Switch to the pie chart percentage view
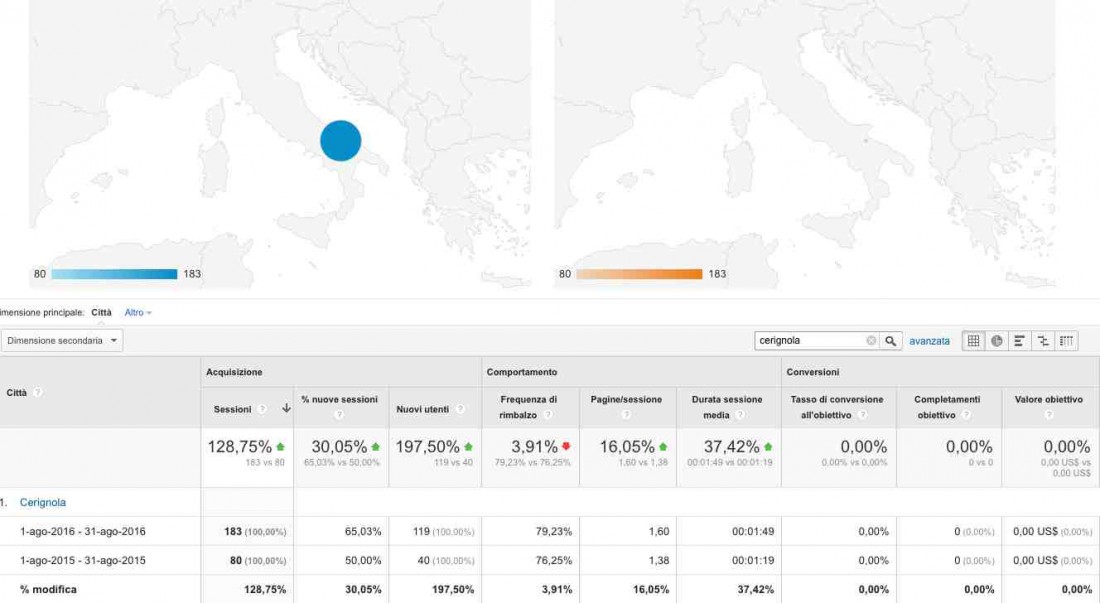This screenshot has height=603, width=1100. pos(997,341)
